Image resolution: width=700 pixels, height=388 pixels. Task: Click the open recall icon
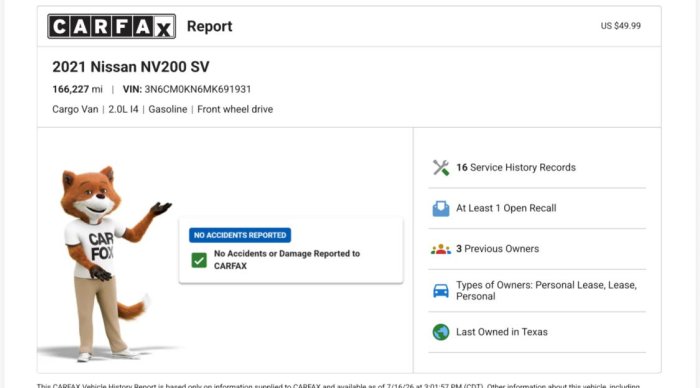coord(441,208)
